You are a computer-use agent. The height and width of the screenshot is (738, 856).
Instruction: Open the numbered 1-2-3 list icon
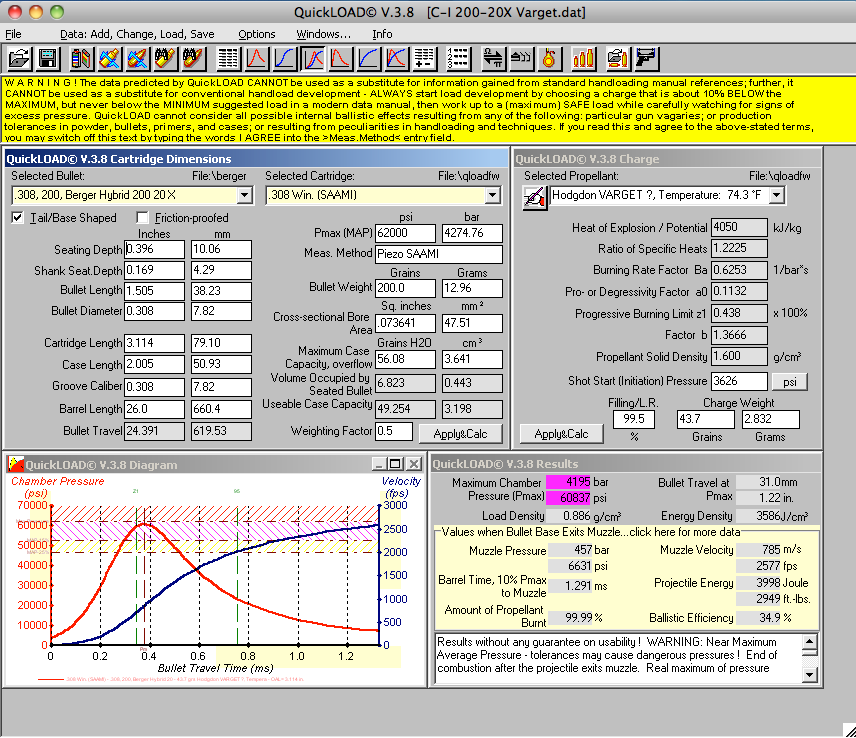tap(459, 58)
